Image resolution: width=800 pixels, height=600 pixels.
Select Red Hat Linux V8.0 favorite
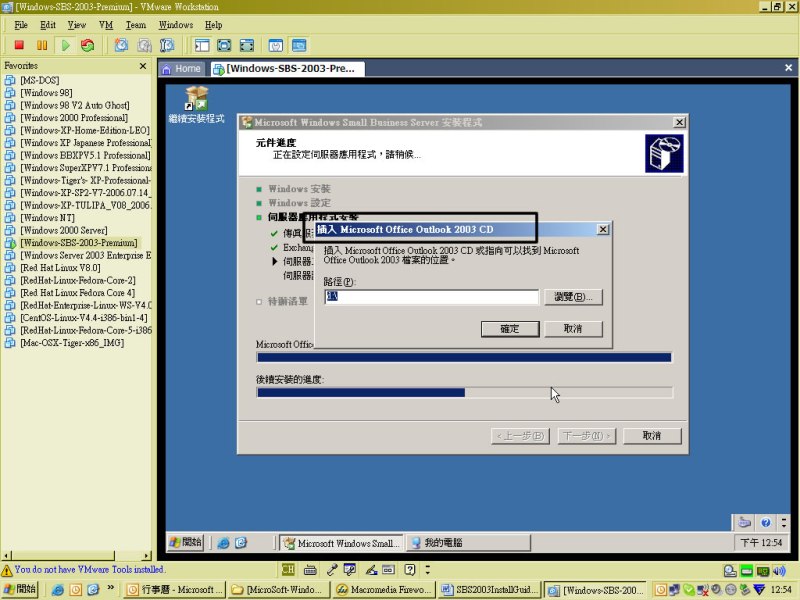tap(60, 268)
